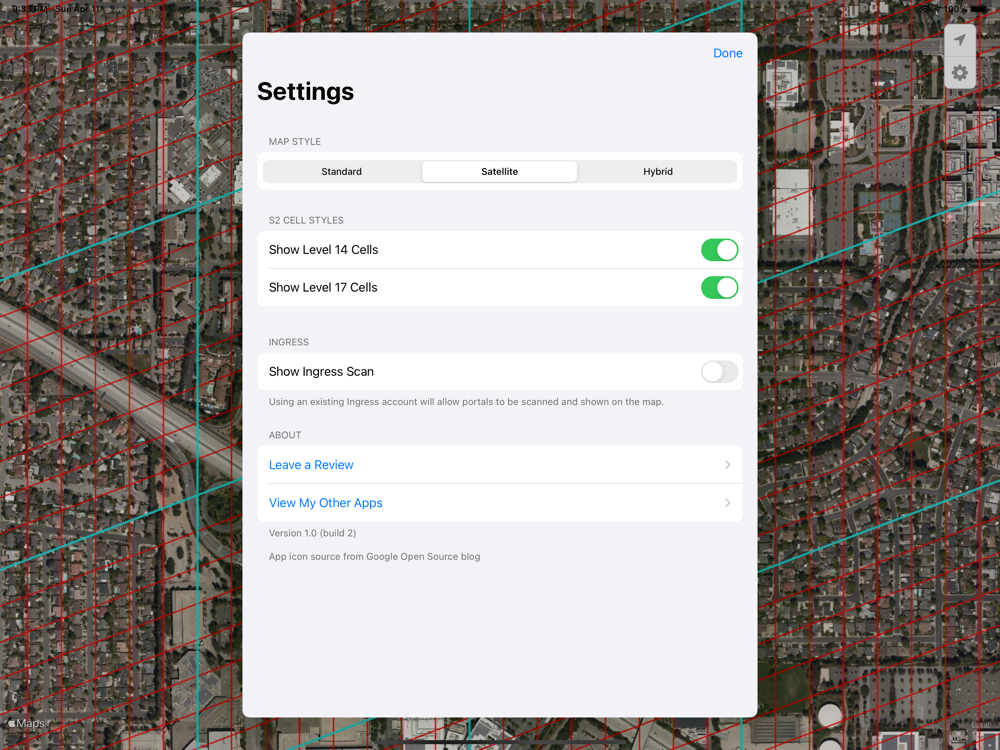Click the Show Ingress Scan label
This screenshot has height=750, width=1000.
[x=321, y=372]
